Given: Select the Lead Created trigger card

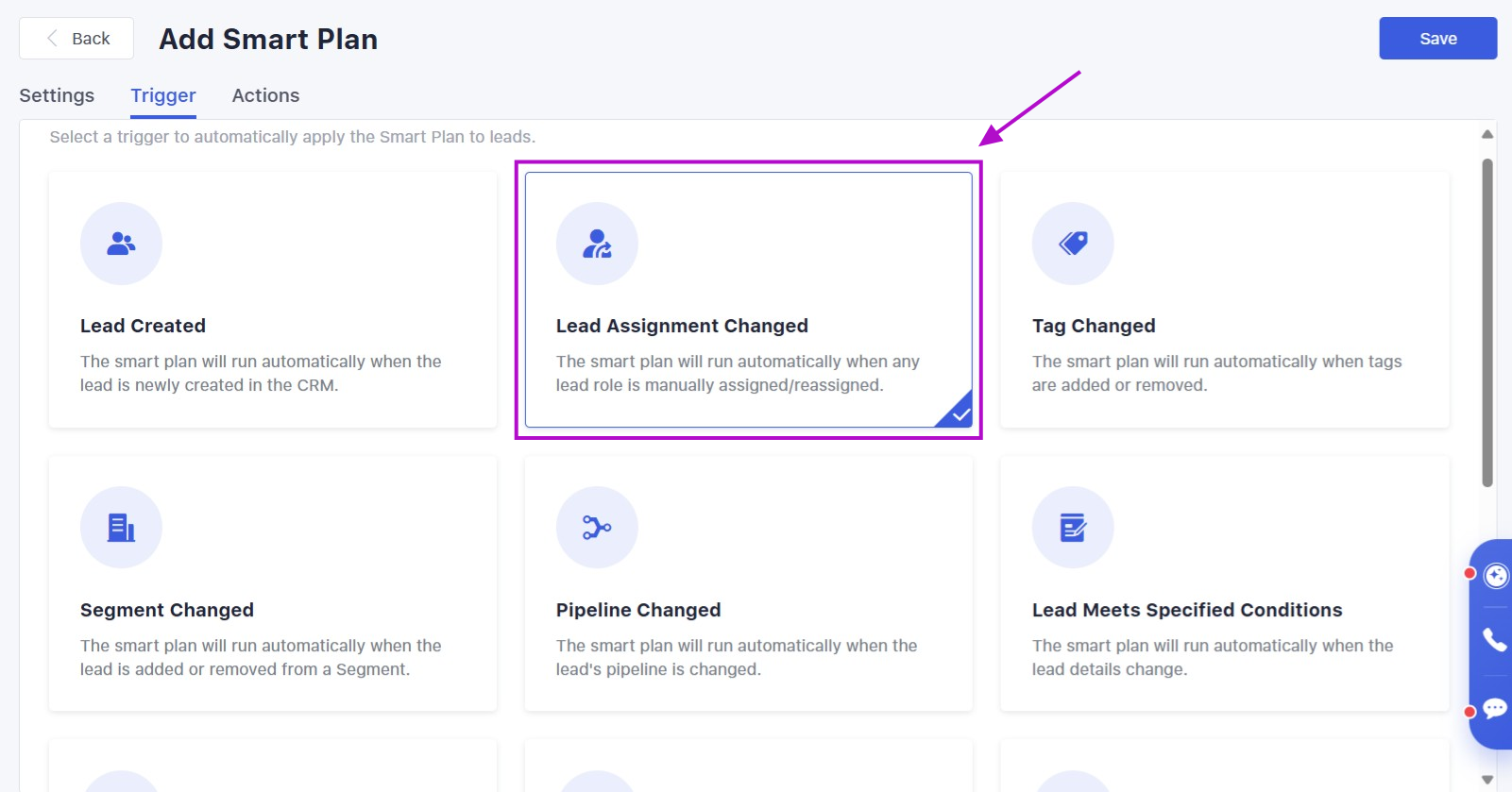Looking at the screenshot, I should [272, 300].
